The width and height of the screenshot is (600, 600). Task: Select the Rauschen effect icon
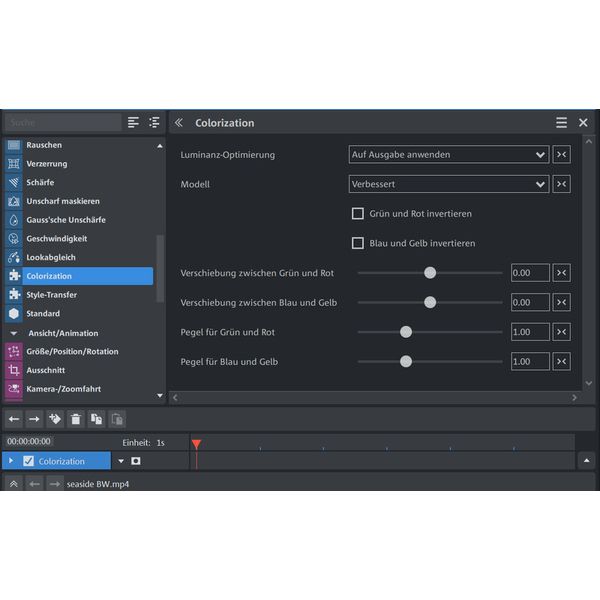(14, 145)
